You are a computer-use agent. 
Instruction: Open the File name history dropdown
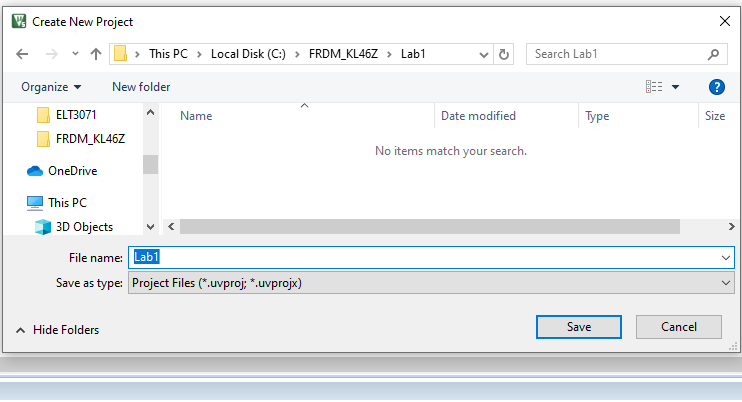click(726, 257)
